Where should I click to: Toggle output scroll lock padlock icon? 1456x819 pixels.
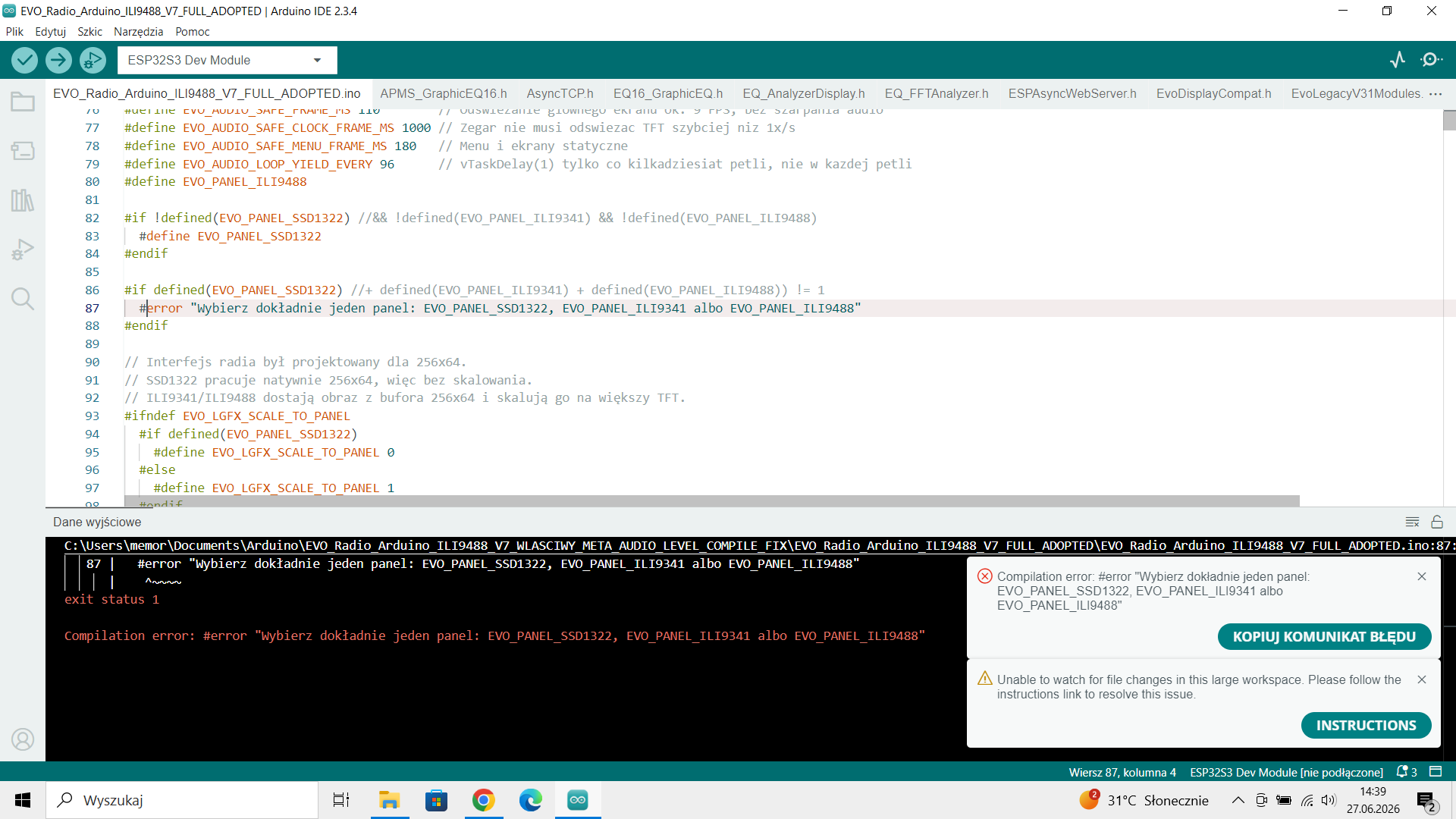click(x=1437, y=522)
